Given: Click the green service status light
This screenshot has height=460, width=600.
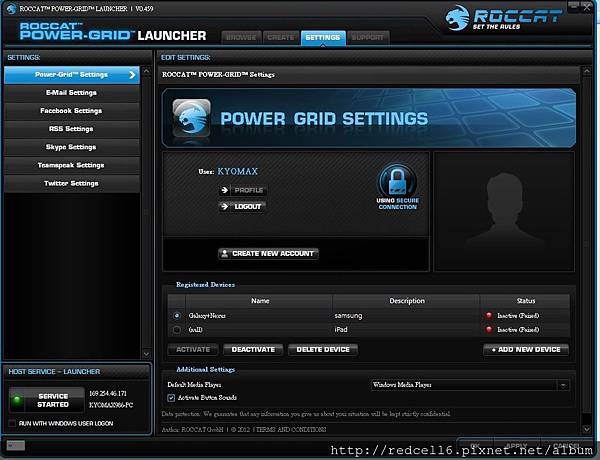Looking at the screenshot, I should click(x=17, y=400).
